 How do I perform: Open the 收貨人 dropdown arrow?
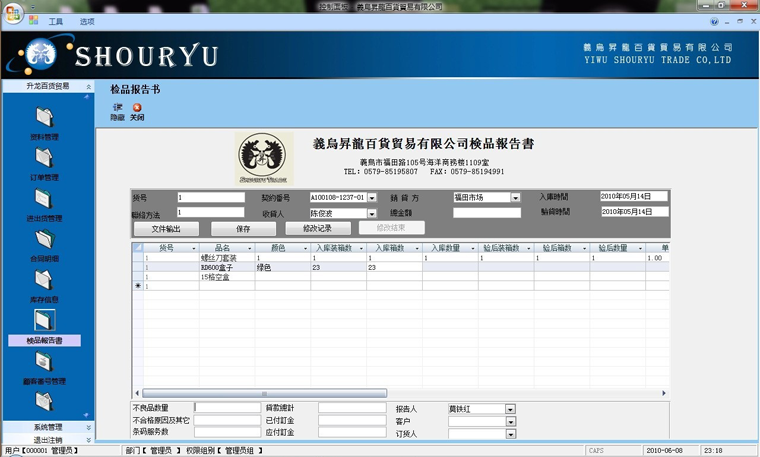click(372, 213)
